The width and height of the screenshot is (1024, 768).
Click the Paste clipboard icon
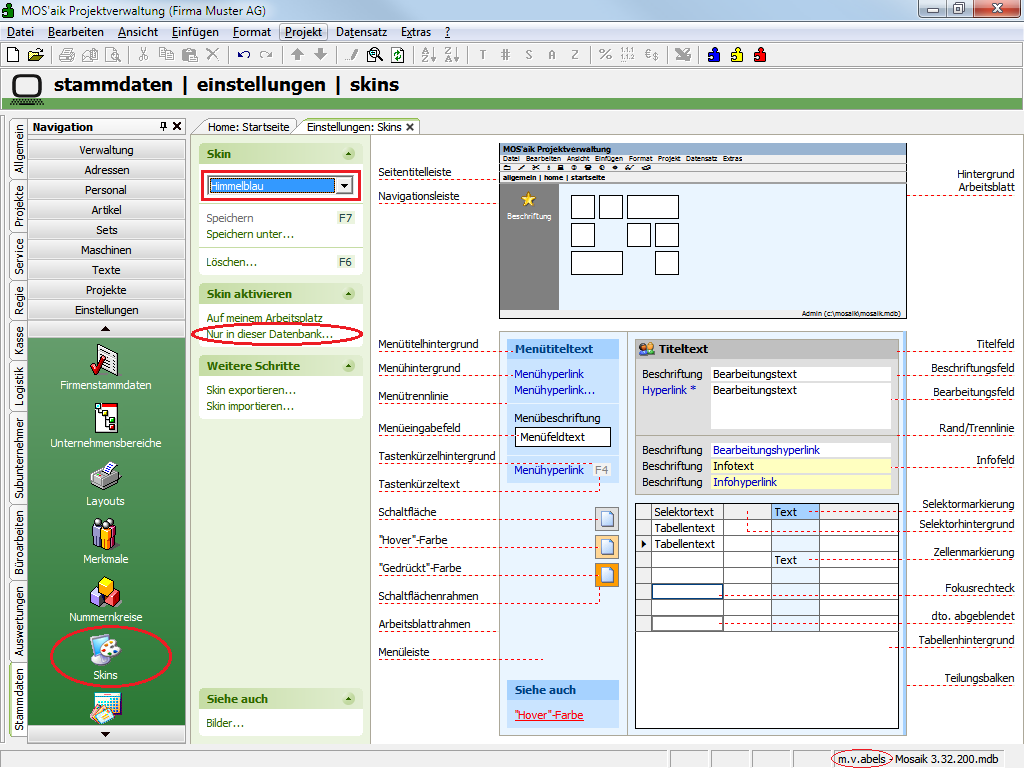(x=189, y=55)
